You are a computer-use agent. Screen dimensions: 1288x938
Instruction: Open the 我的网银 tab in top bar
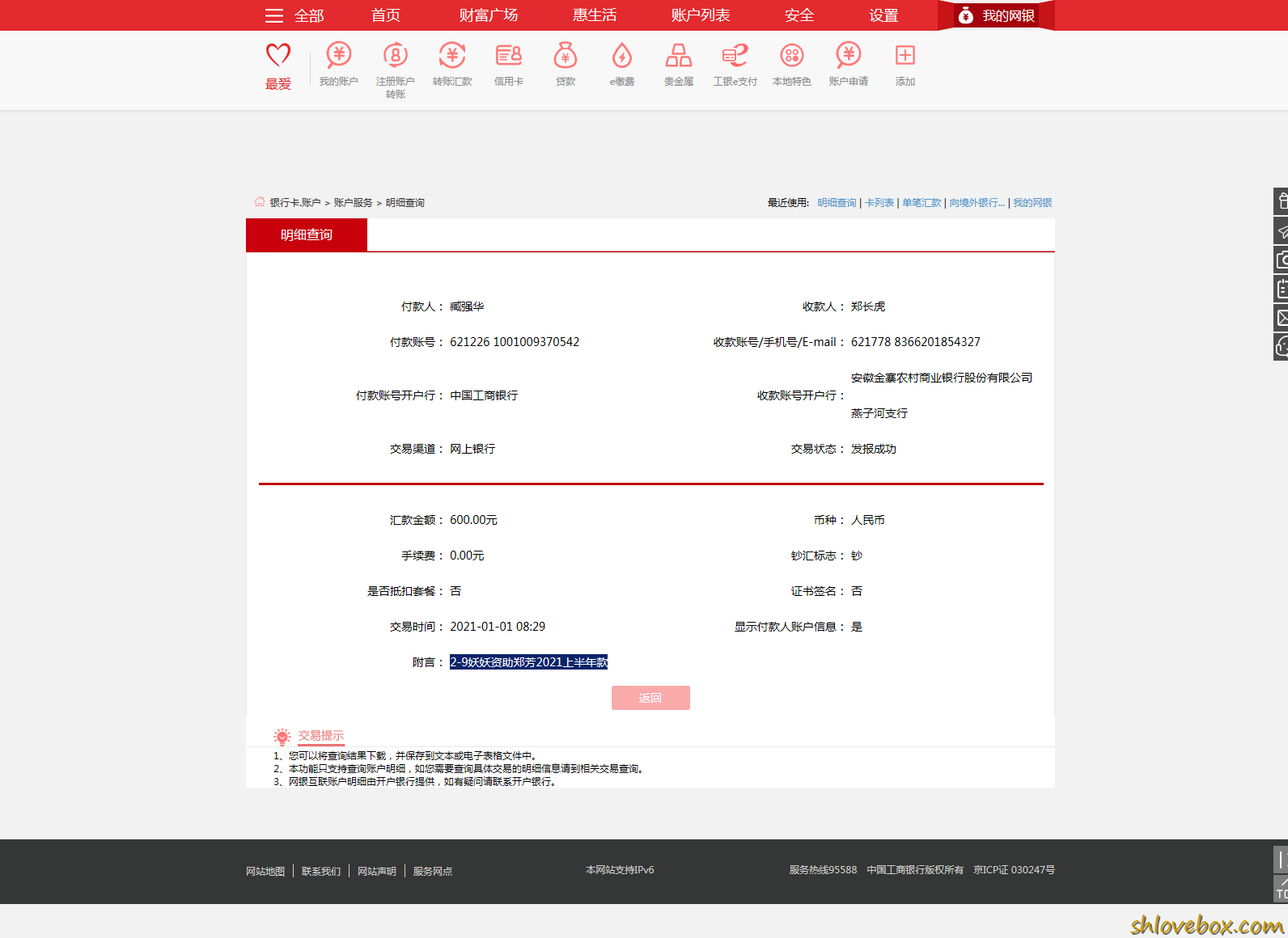[x=996, y=15]
